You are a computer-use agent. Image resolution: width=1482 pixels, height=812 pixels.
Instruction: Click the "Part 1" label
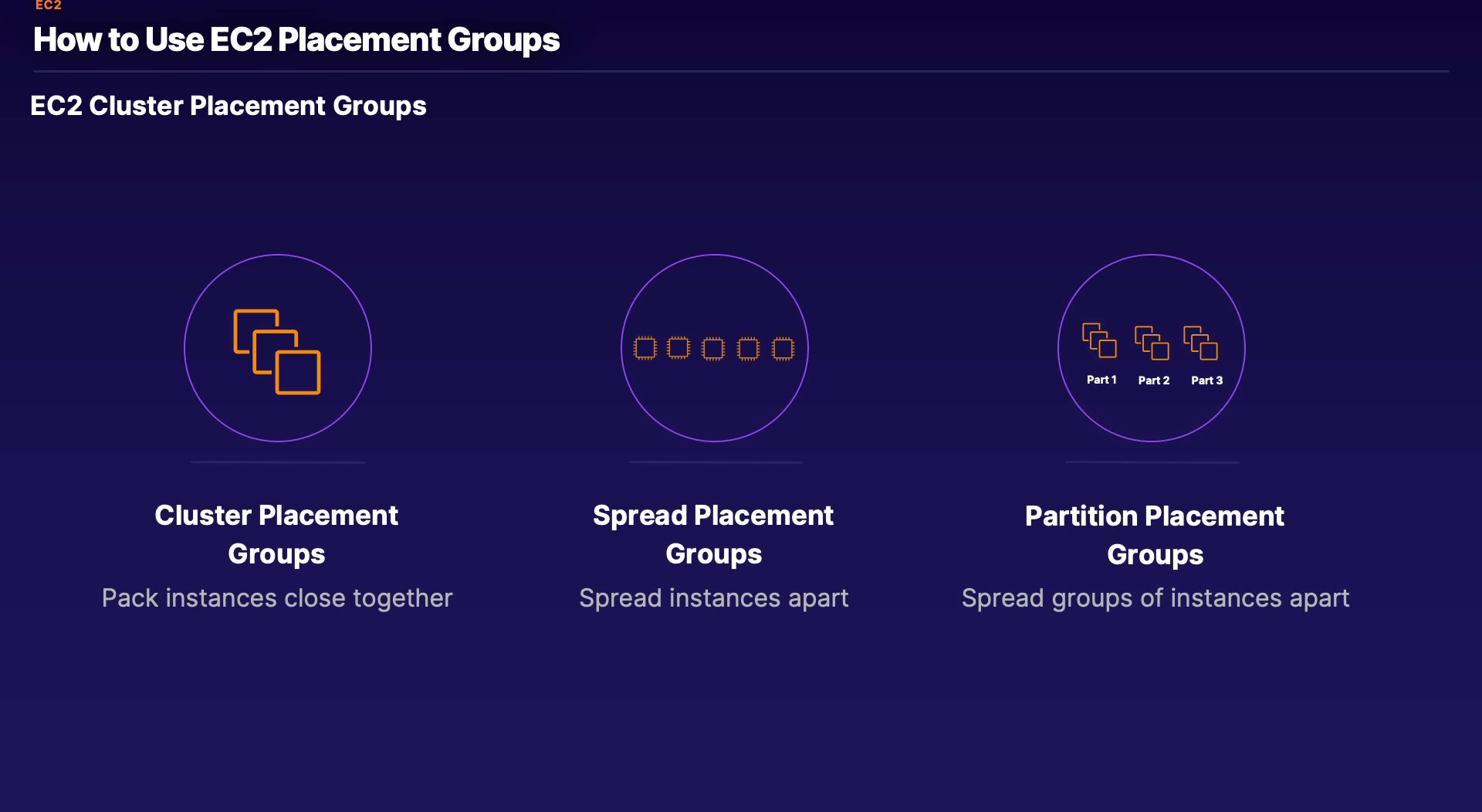pyautogui.click(x=1101, y=380)
